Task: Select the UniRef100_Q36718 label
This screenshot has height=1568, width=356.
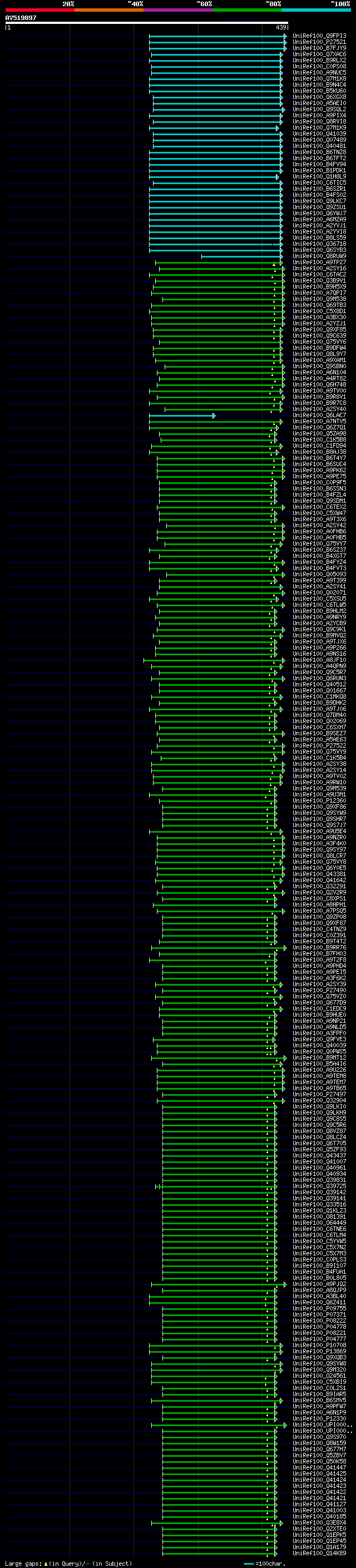Action: click(x=319, y=244)
